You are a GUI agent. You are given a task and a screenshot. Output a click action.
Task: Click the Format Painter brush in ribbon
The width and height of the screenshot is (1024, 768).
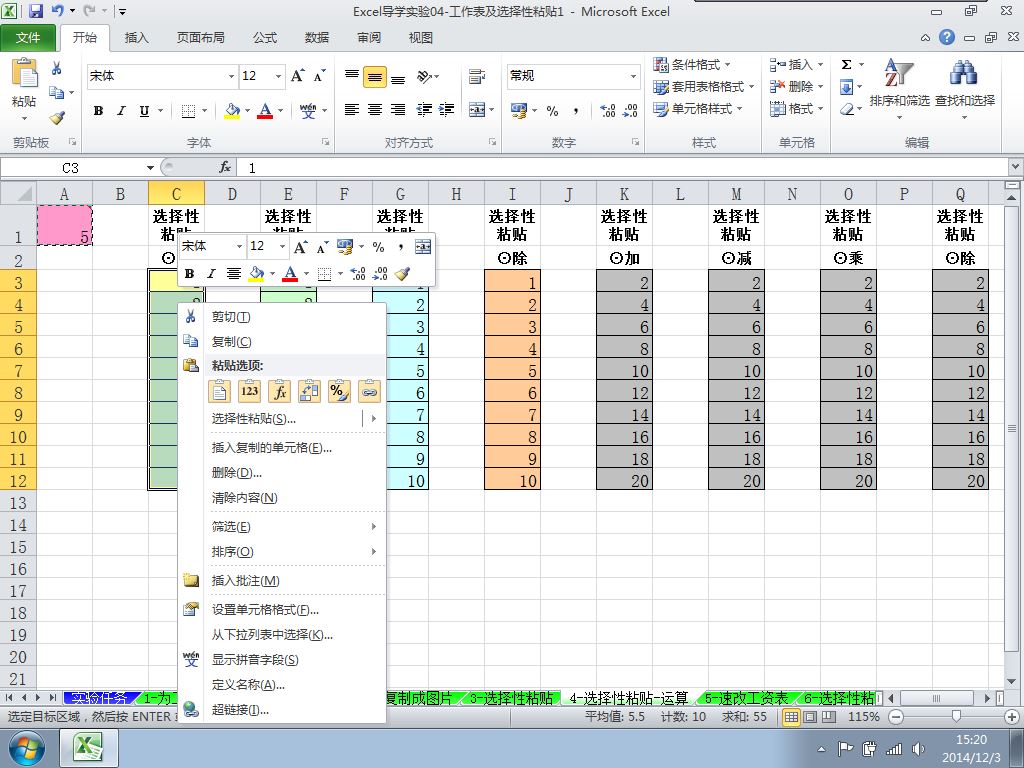pyautogui.click(x=57, y=118)
